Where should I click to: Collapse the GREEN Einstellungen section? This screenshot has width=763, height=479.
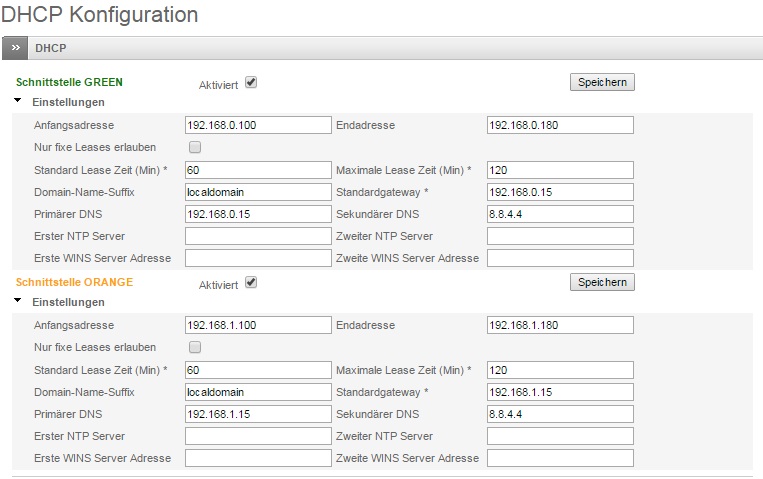point(18,101)
